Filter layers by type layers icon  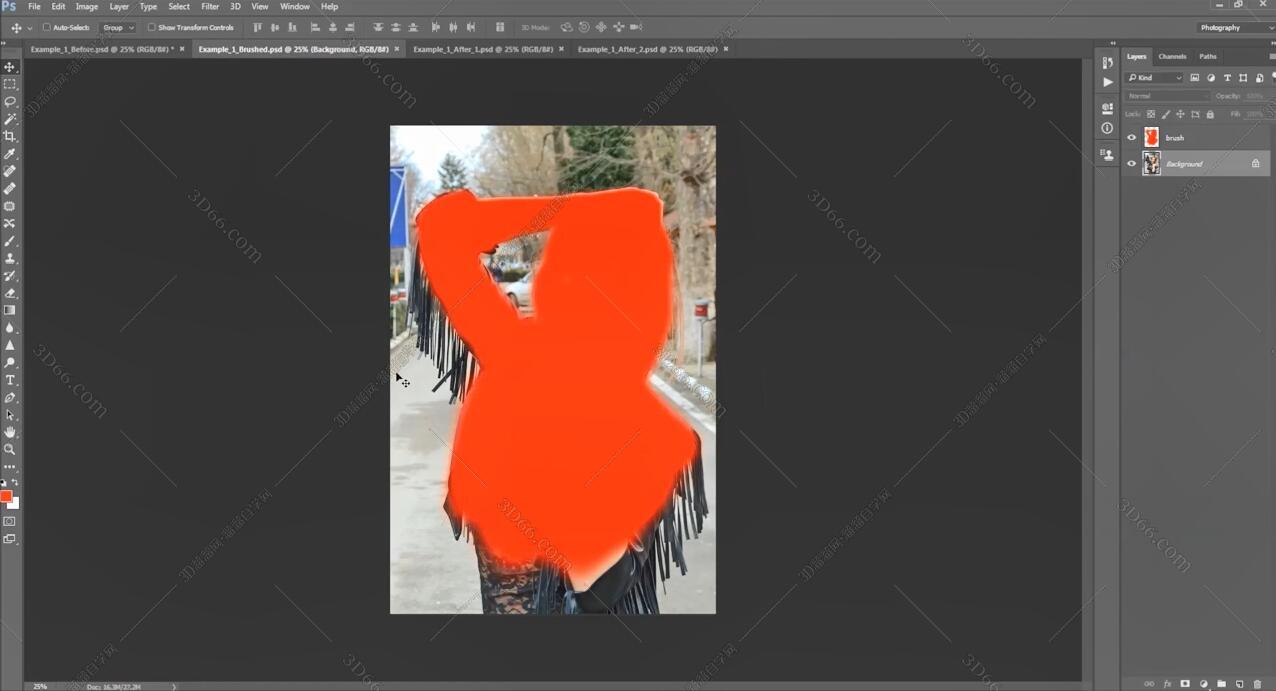coord(1227,78)
